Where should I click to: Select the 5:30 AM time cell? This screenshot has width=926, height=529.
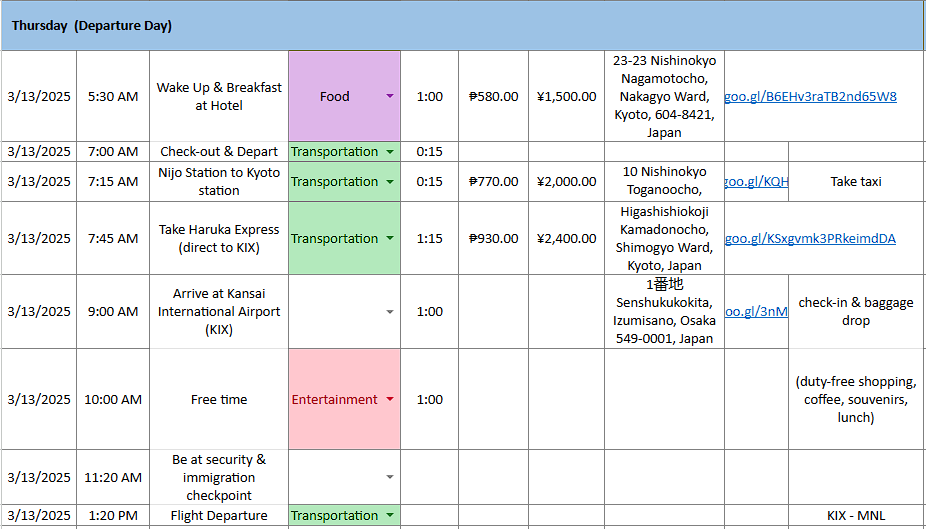[113, 96]
